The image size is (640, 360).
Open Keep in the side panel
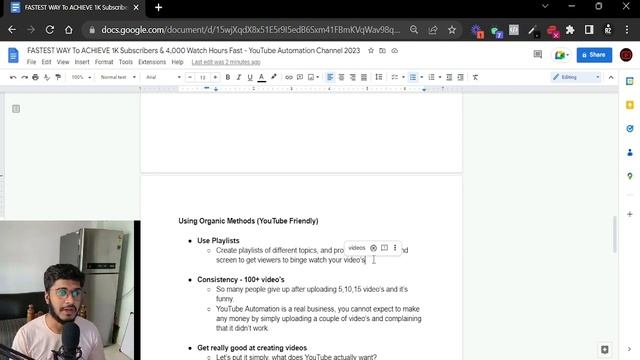(630, 105)
